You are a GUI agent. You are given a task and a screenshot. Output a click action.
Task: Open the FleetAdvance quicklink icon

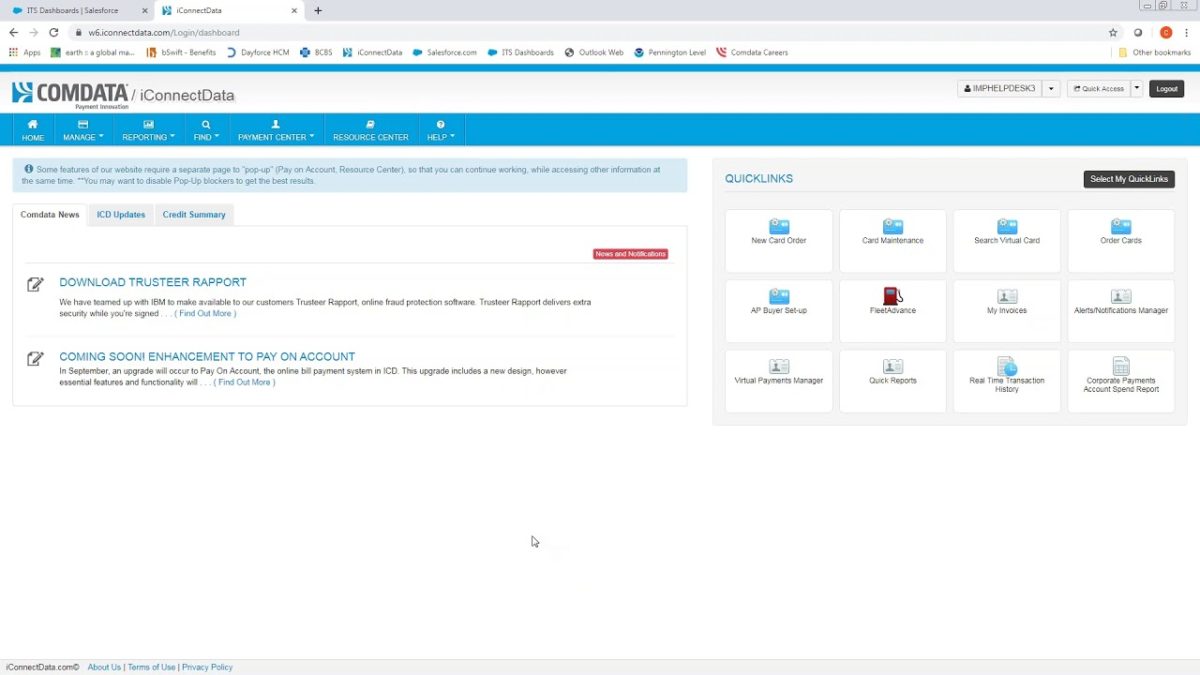(x=892, y=310)
